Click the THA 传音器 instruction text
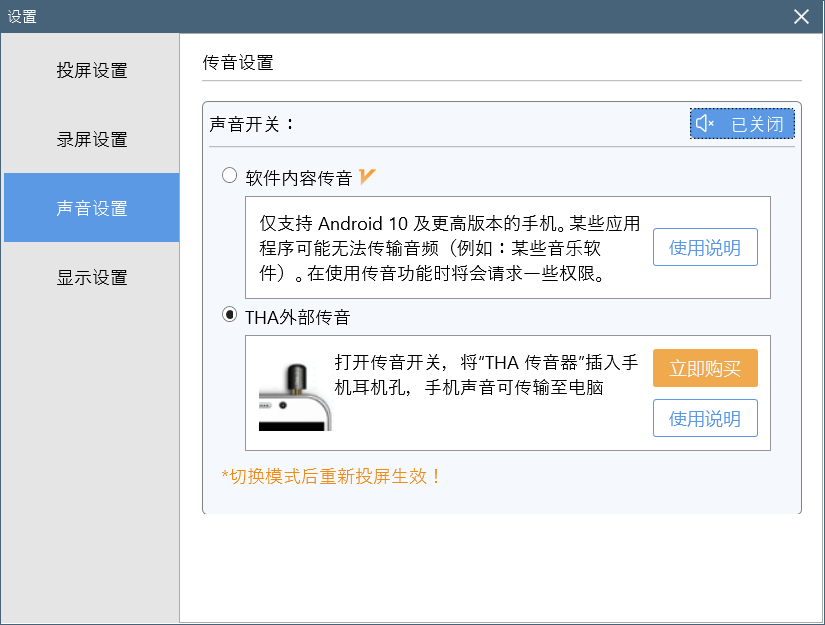Image resolution: width=825 pixels, height=625 pixels. click(x=486, y=375)
